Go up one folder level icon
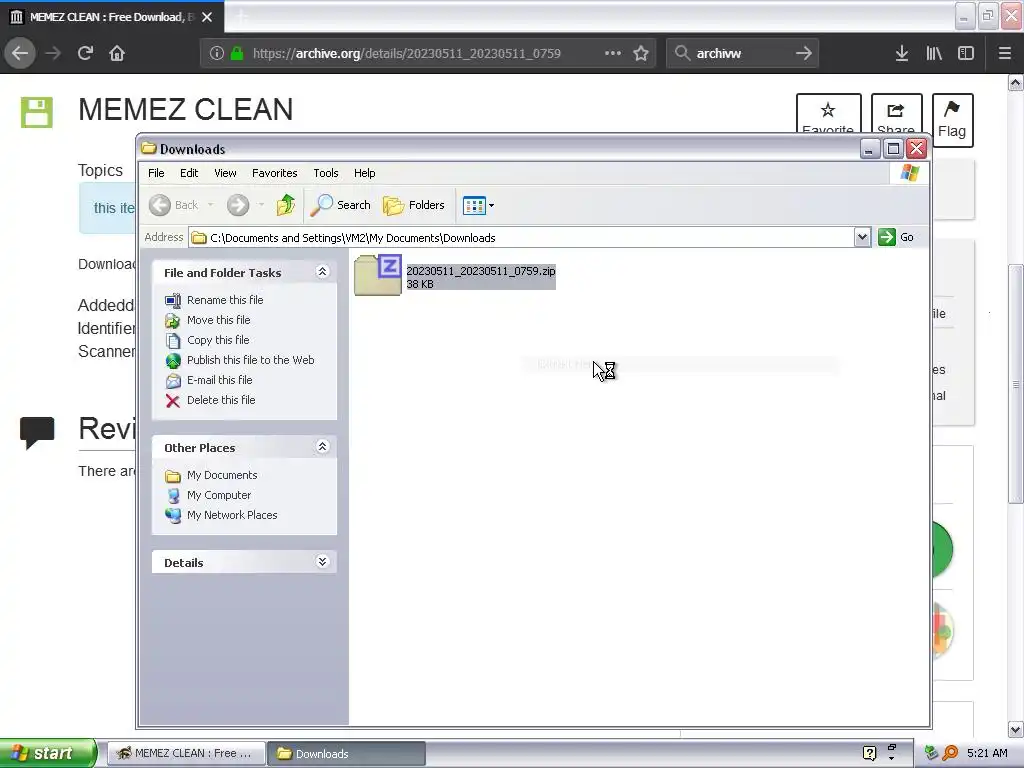The width and height of the screenshot is (1024, 768). coord(285,205)
